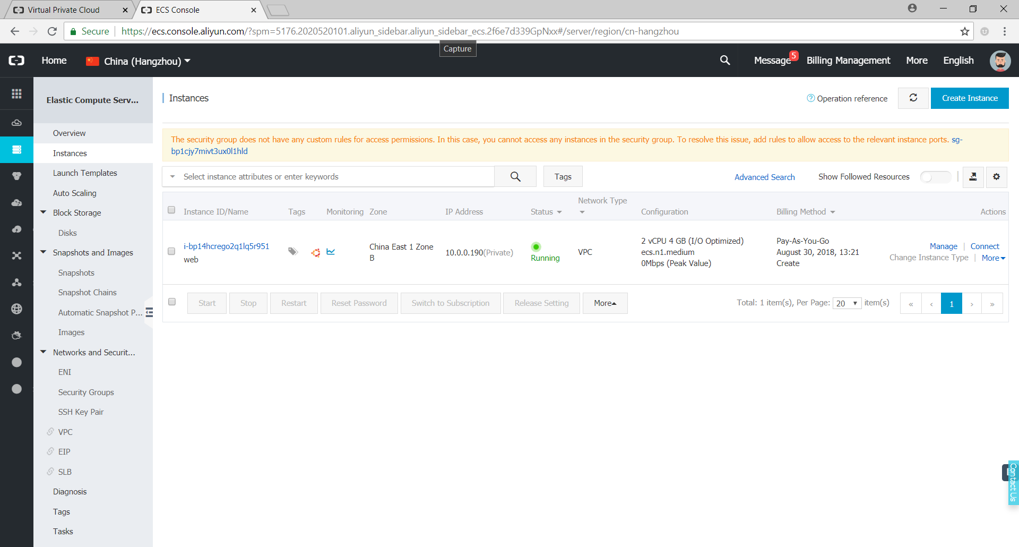Open Launch Templates in the sidebar
The width and height of the screenshot is (1019, 547).
(x=84, y=173)
